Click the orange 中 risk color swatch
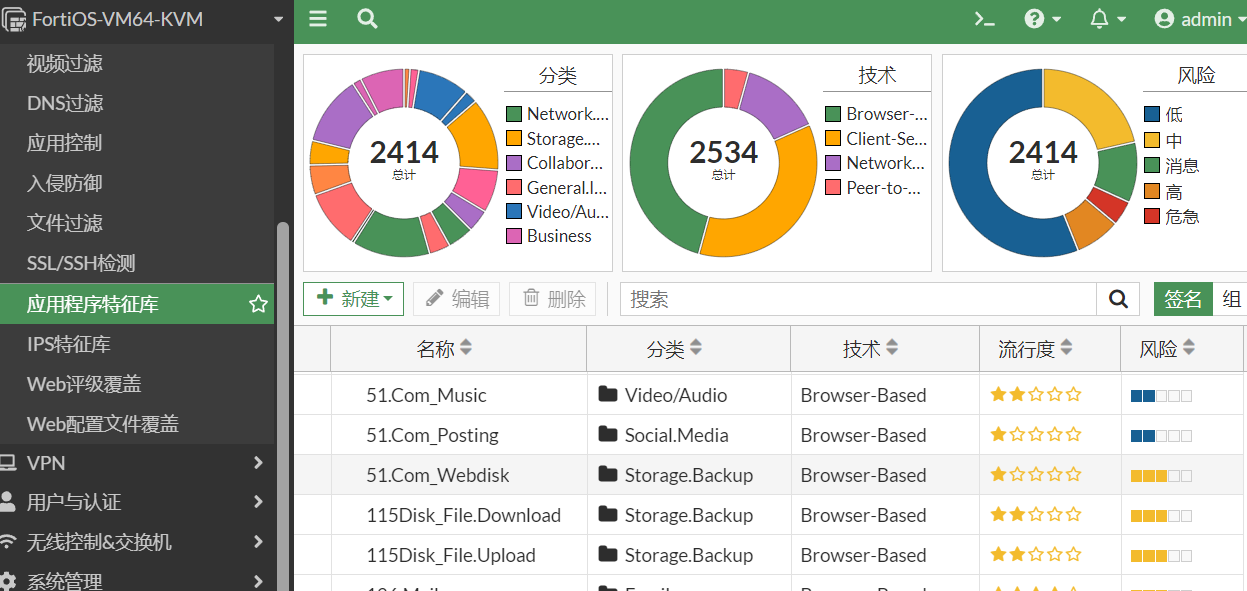Screen dimensions: 1247x591 (1152, 141)
